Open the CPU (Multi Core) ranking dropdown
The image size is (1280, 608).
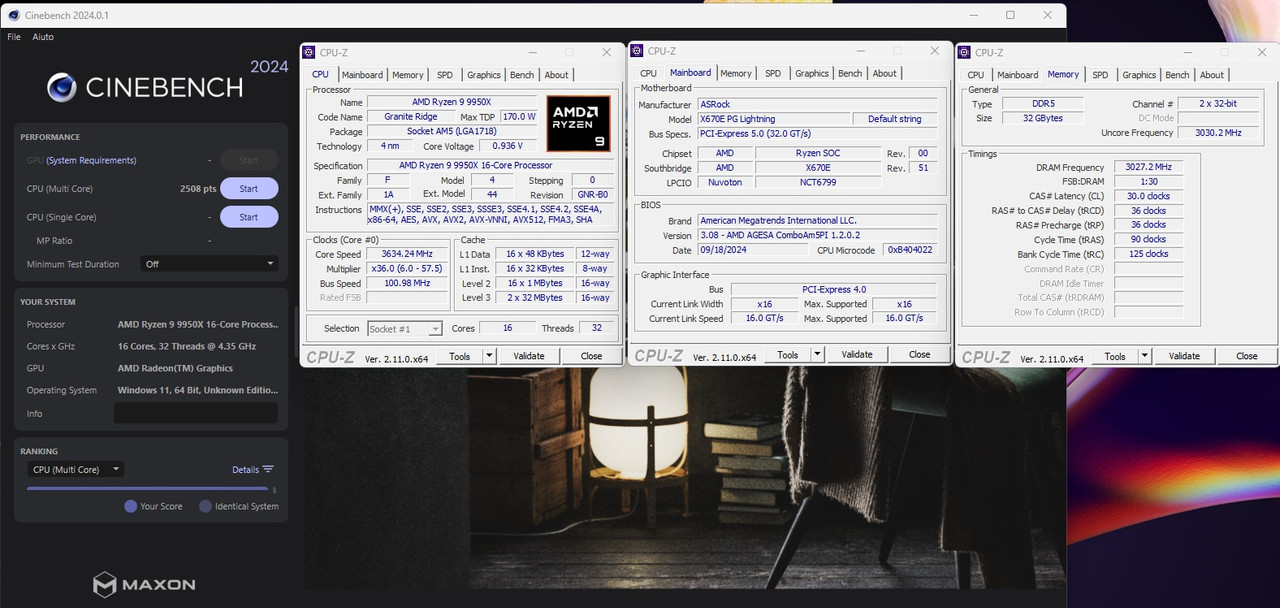click(75, 469)
